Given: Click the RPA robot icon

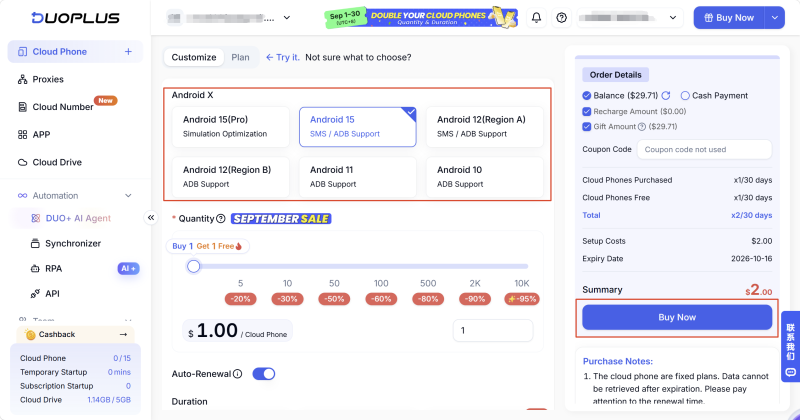Looking at the screenshot, I should [x=35, y=268].
